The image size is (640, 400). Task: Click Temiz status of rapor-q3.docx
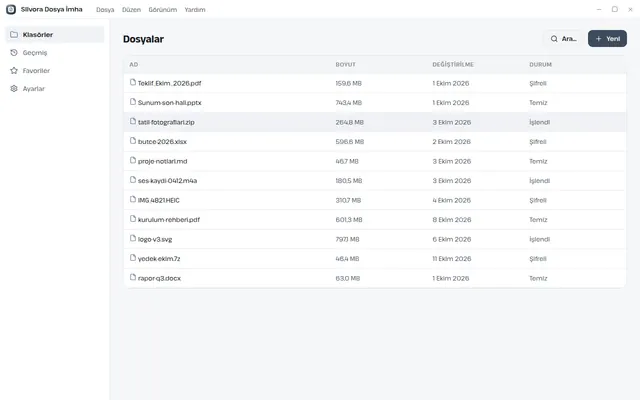click(x=538, y=278)
